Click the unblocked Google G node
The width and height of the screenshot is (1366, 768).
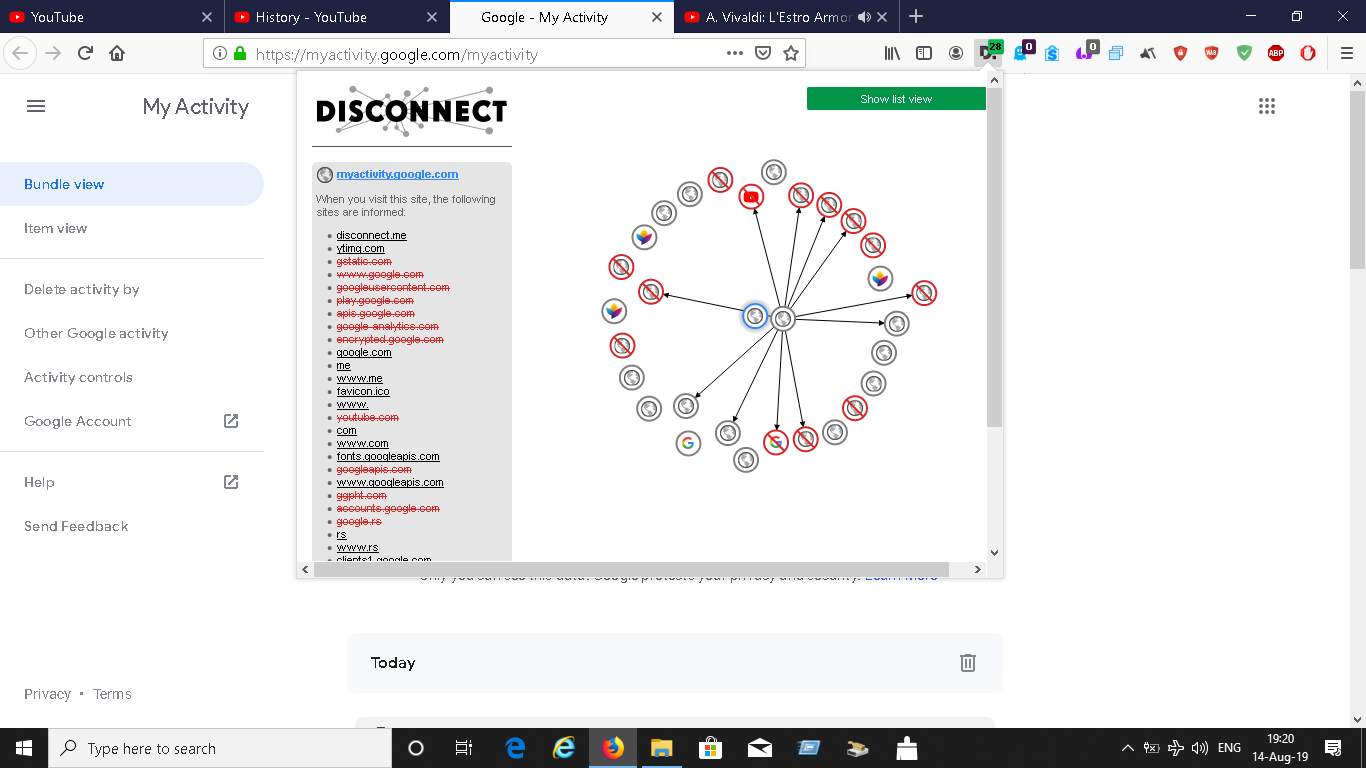point(688,443)
